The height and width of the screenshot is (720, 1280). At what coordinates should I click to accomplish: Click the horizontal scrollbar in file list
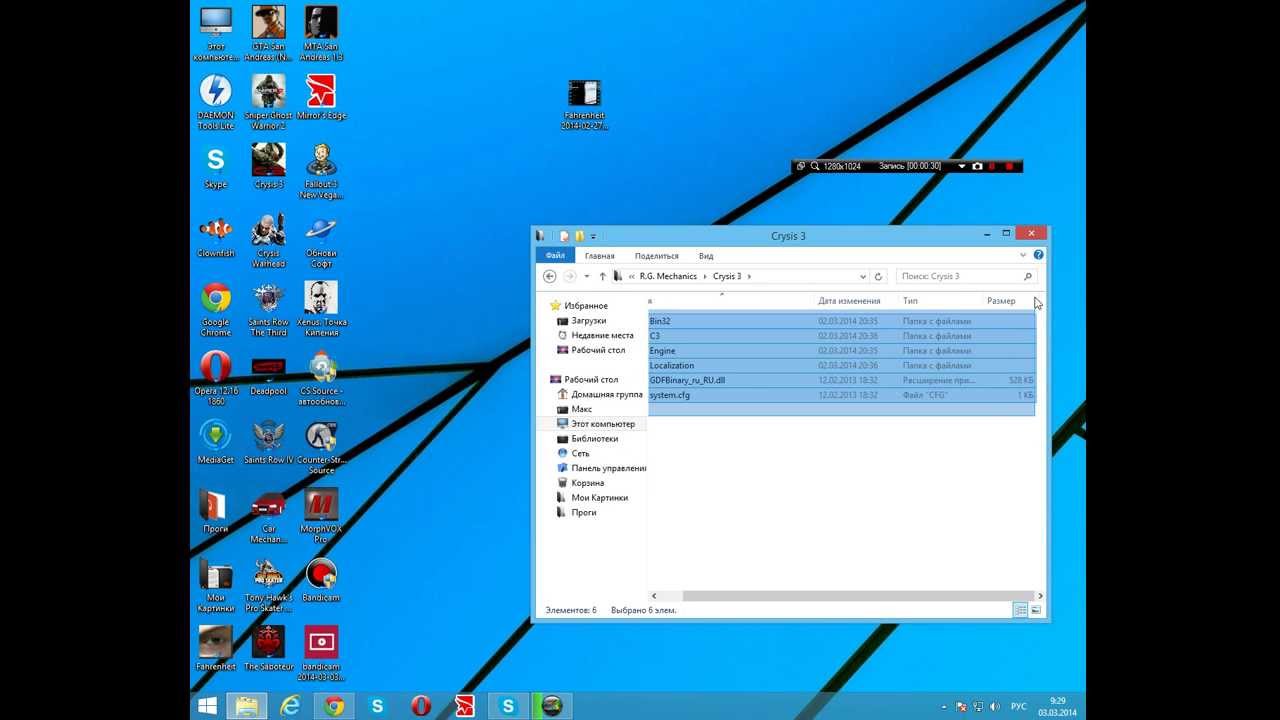[x=859, y=596]
